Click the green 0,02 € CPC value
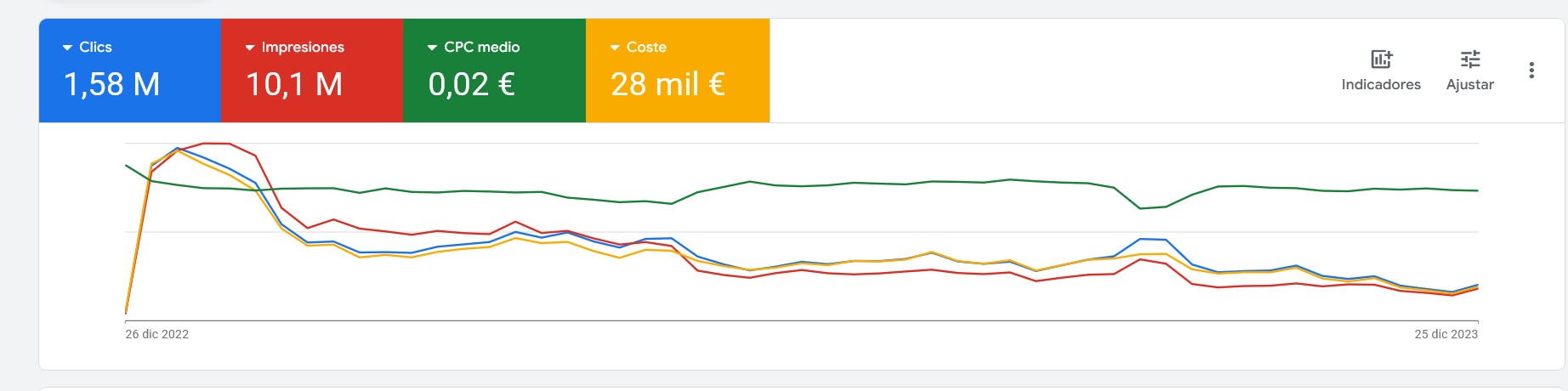Screen dimensions: 1568x391 pos(472,84)
